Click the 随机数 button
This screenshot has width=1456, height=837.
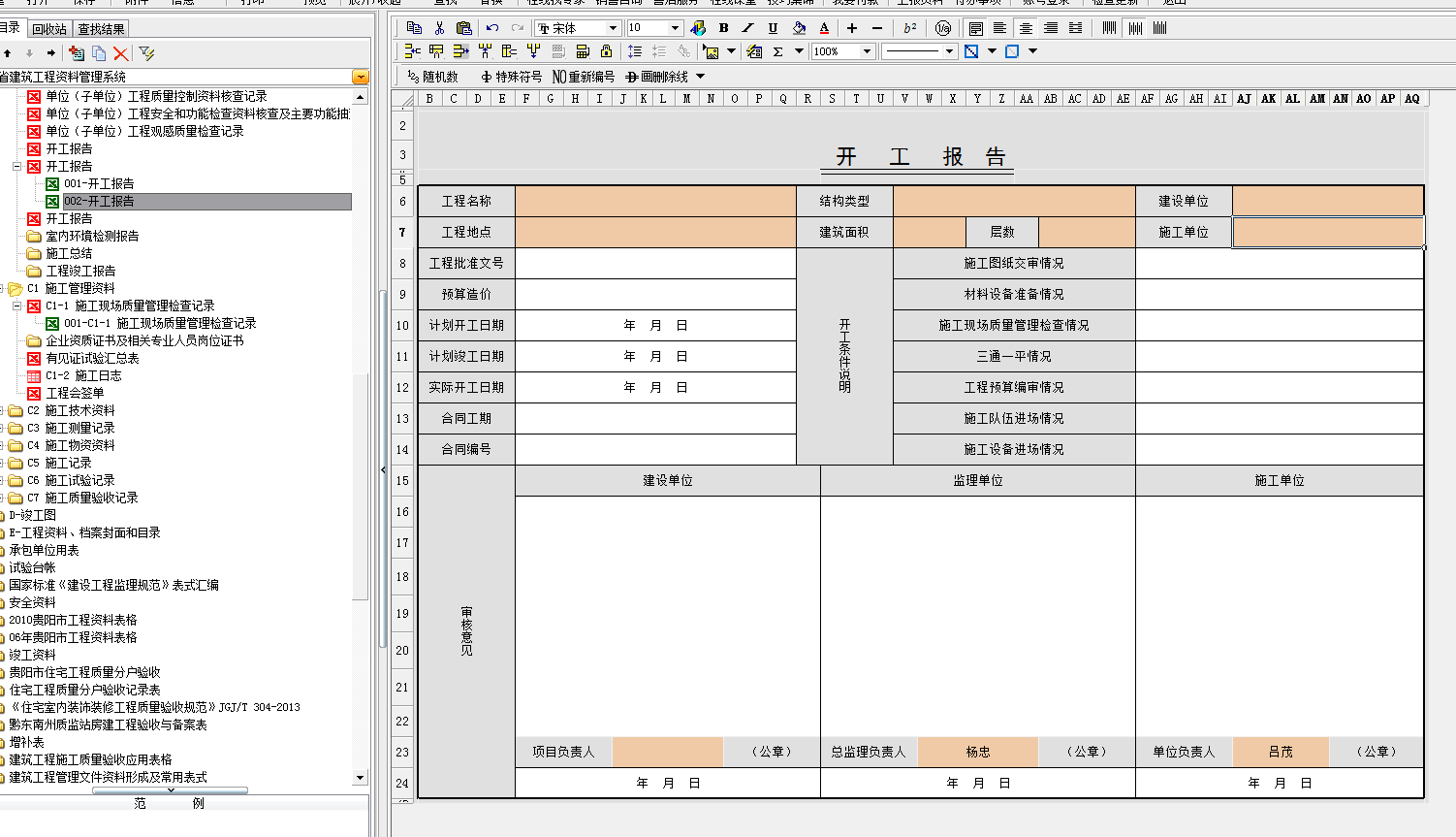pyautogui.click(x=432, y=77)
